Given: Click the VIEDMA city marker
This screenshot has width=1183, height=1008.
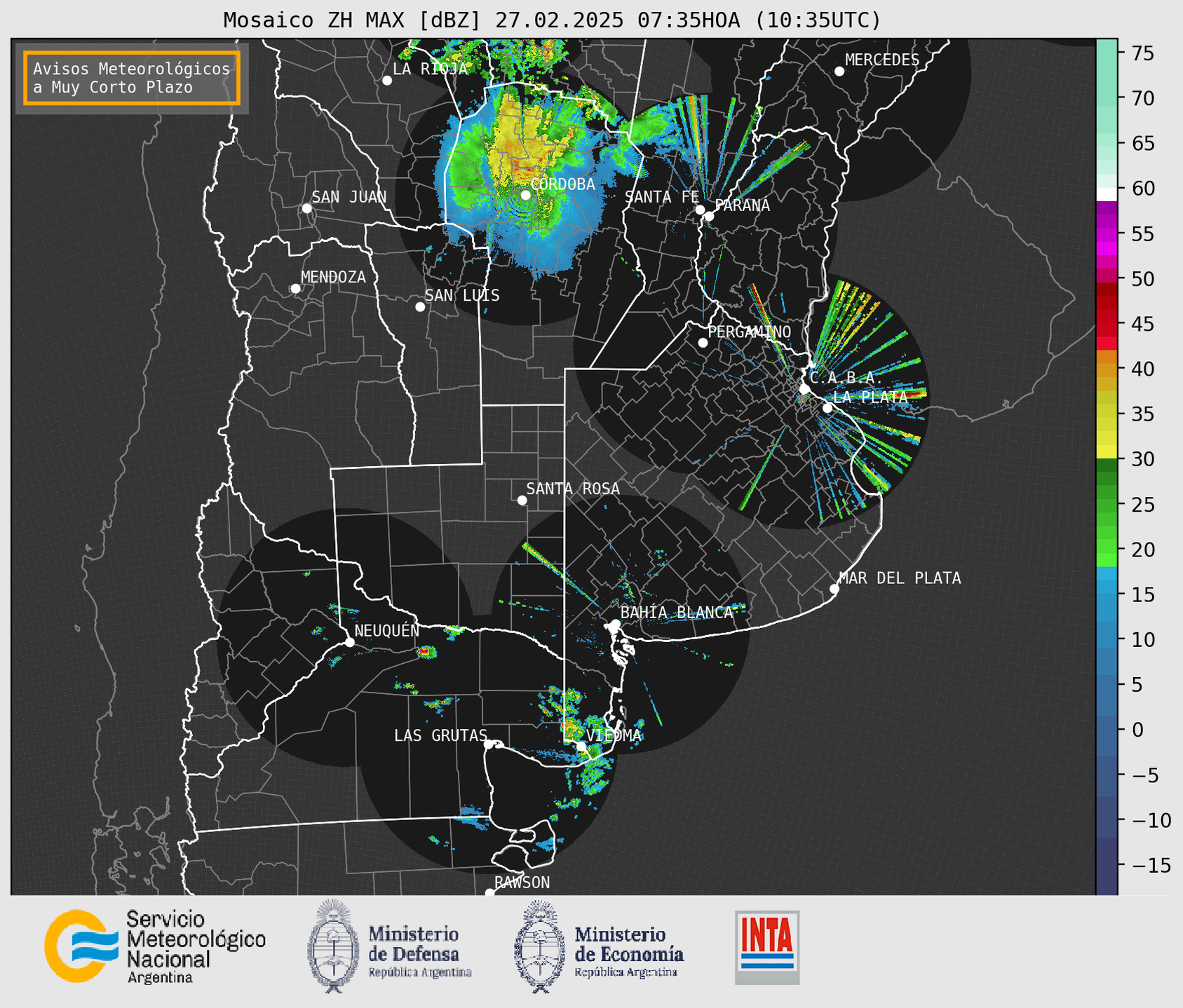Looking at the screenshot, I should pyautogui.click(x=581, y=746).
